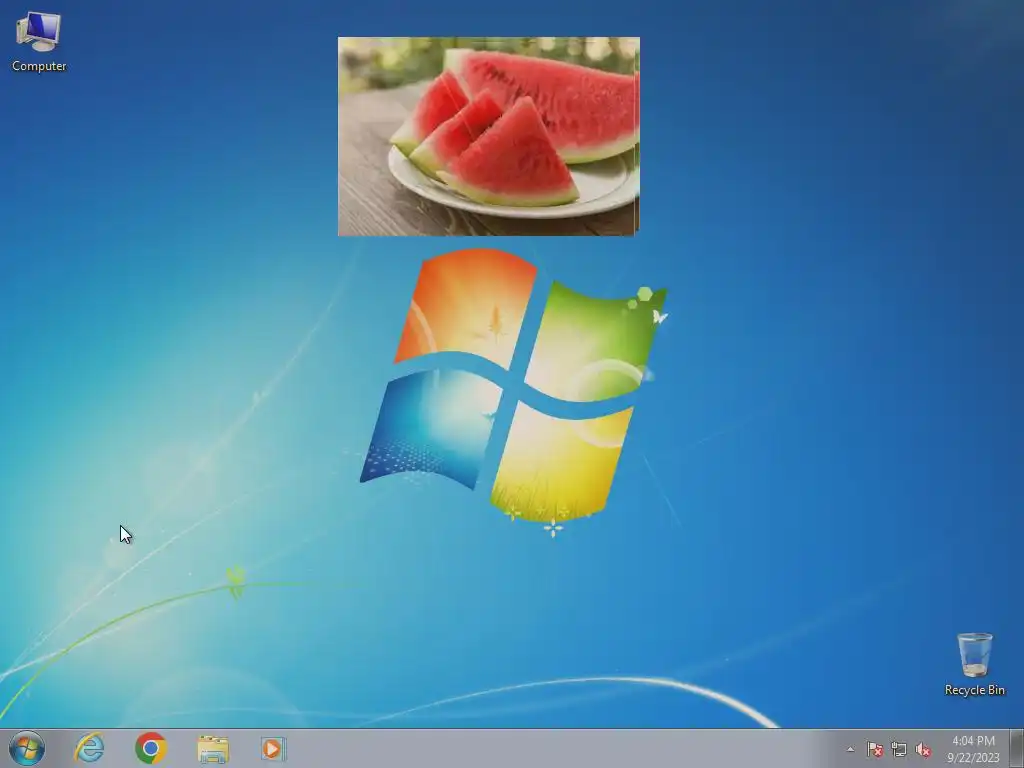Viewport: 1024px width, 768px height.
Task: Open Windows Media Player from the taskbar
Action: pyautogui.click(x=273, y=749)
